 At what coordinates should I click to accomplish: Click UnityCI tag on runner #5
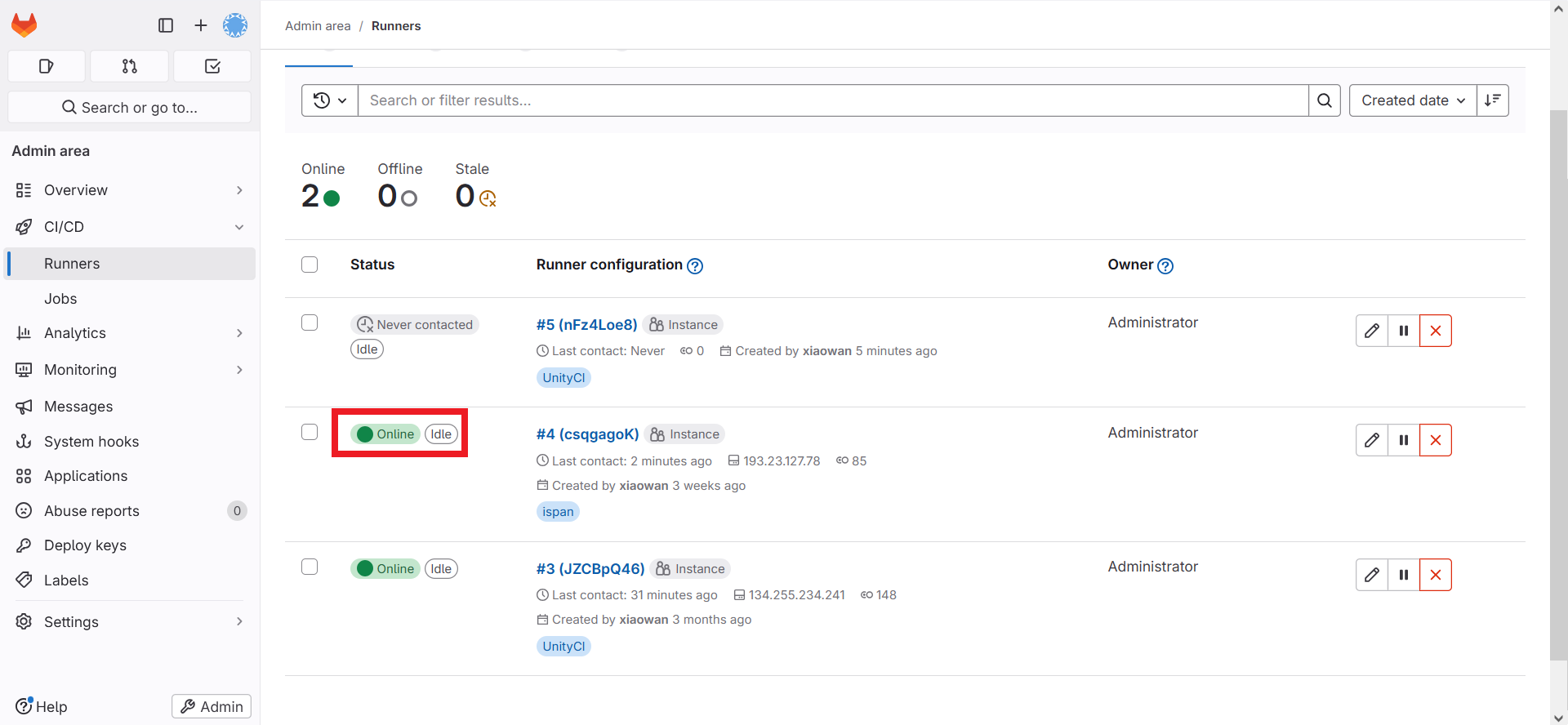pos(563,378)
